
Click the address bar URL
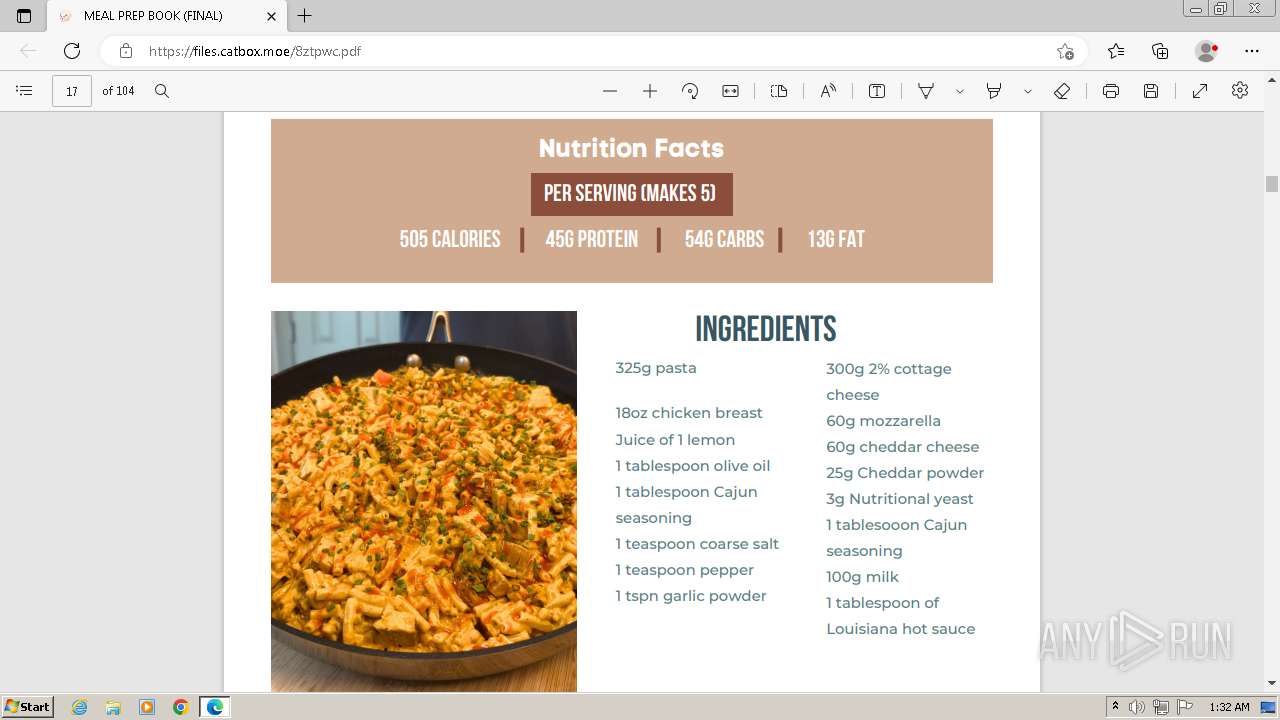pyautogui.click(x=255, y=51)
